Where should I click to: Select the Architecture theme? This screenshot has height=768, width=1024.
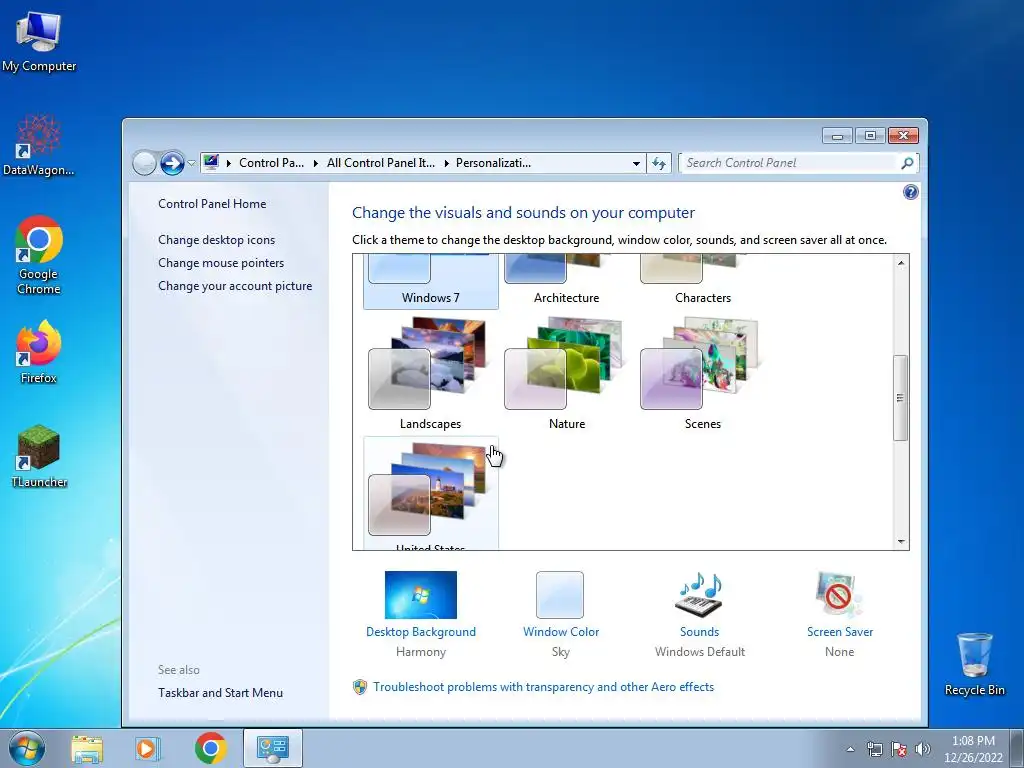[566, 281]
